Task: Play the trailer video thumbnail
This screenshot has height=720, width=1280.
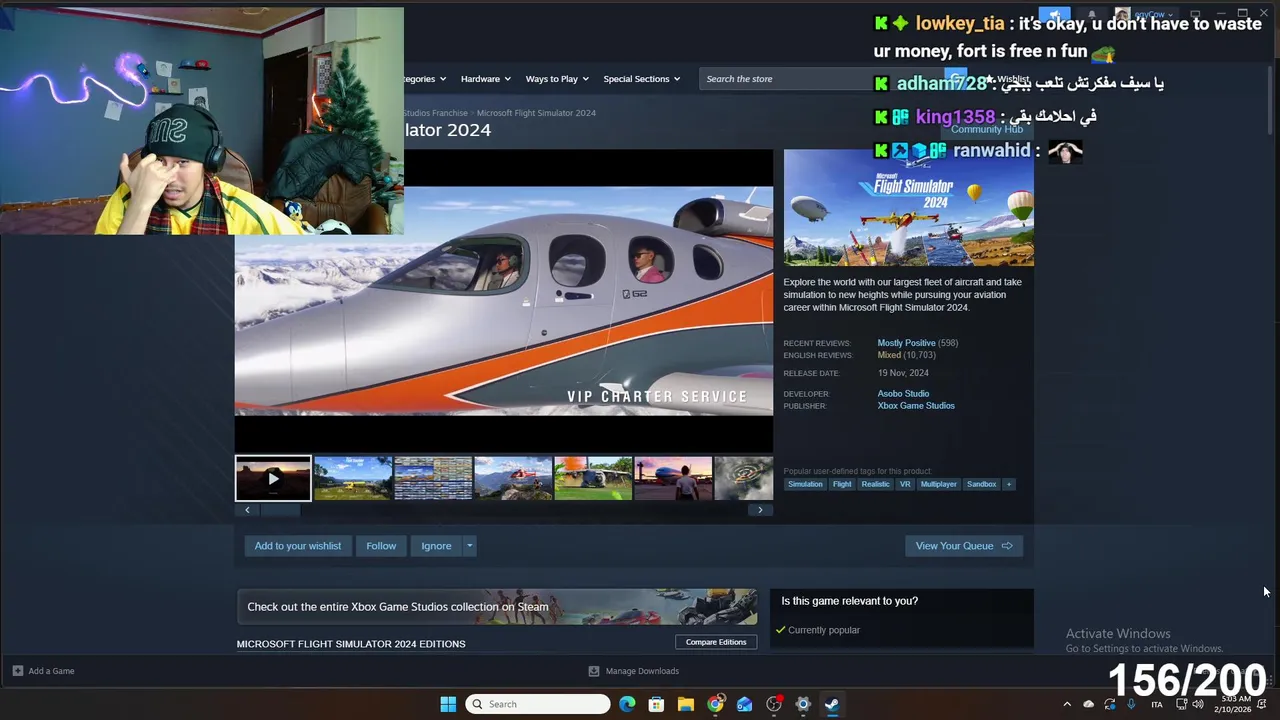Action: (273, 478)
